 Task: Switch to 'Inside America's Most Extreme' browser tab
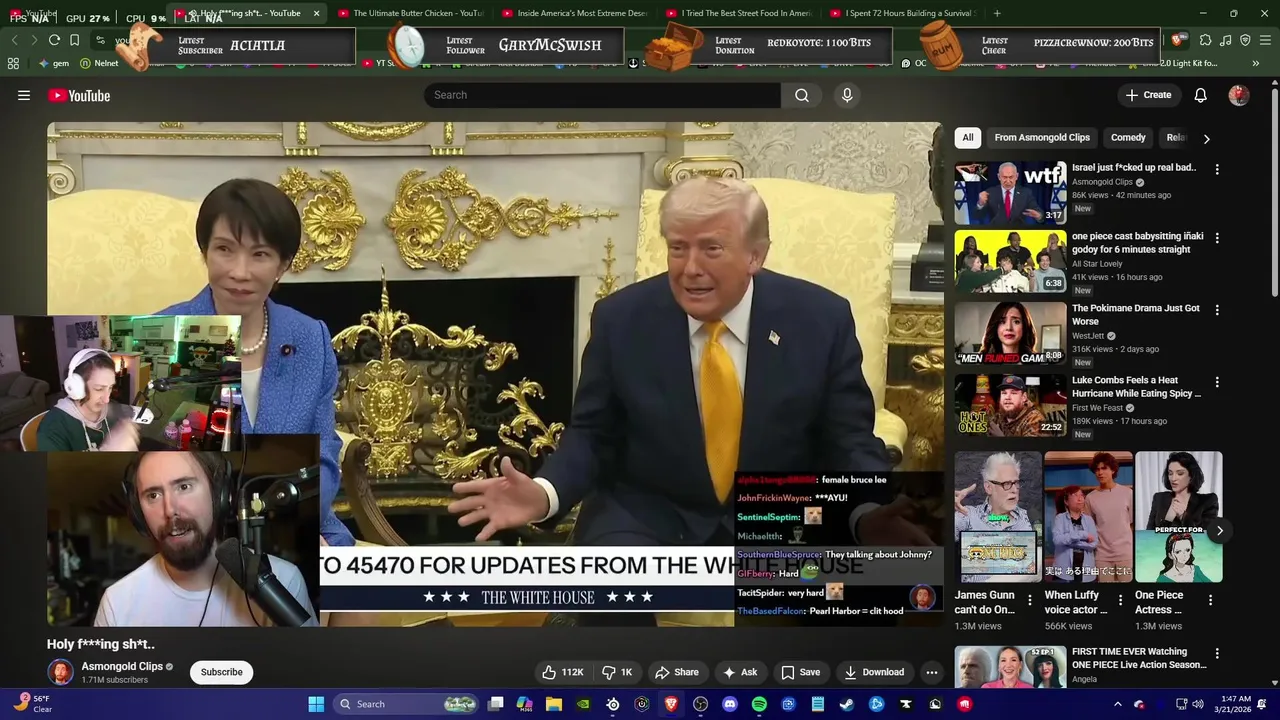pyautogui.click(x=575, y=13)
